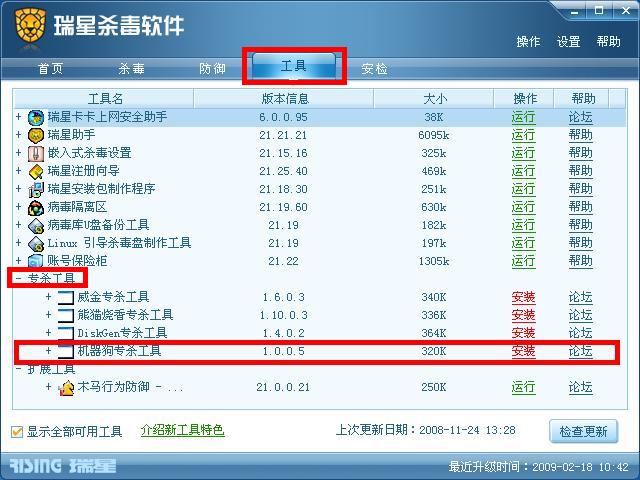This screenshot has width=640, height=480.
Task: Click 安装 for 威金专杀工具
Action: click(x=523, y=297)
